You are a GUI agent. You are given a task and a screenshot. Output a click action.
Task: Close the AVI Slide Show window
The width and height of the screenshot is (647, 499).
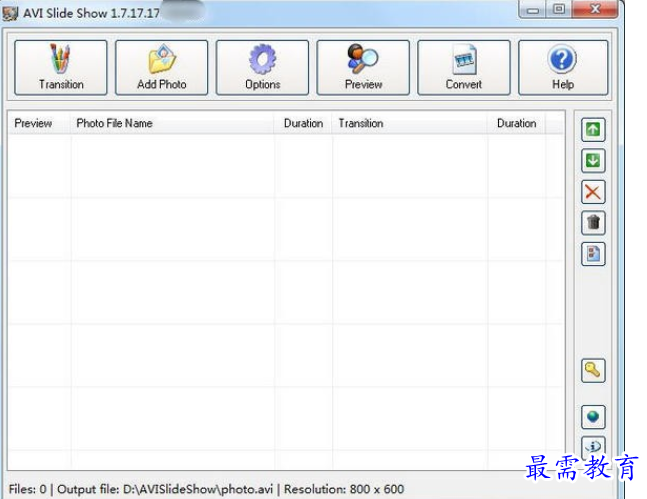[x=595, y=10]
